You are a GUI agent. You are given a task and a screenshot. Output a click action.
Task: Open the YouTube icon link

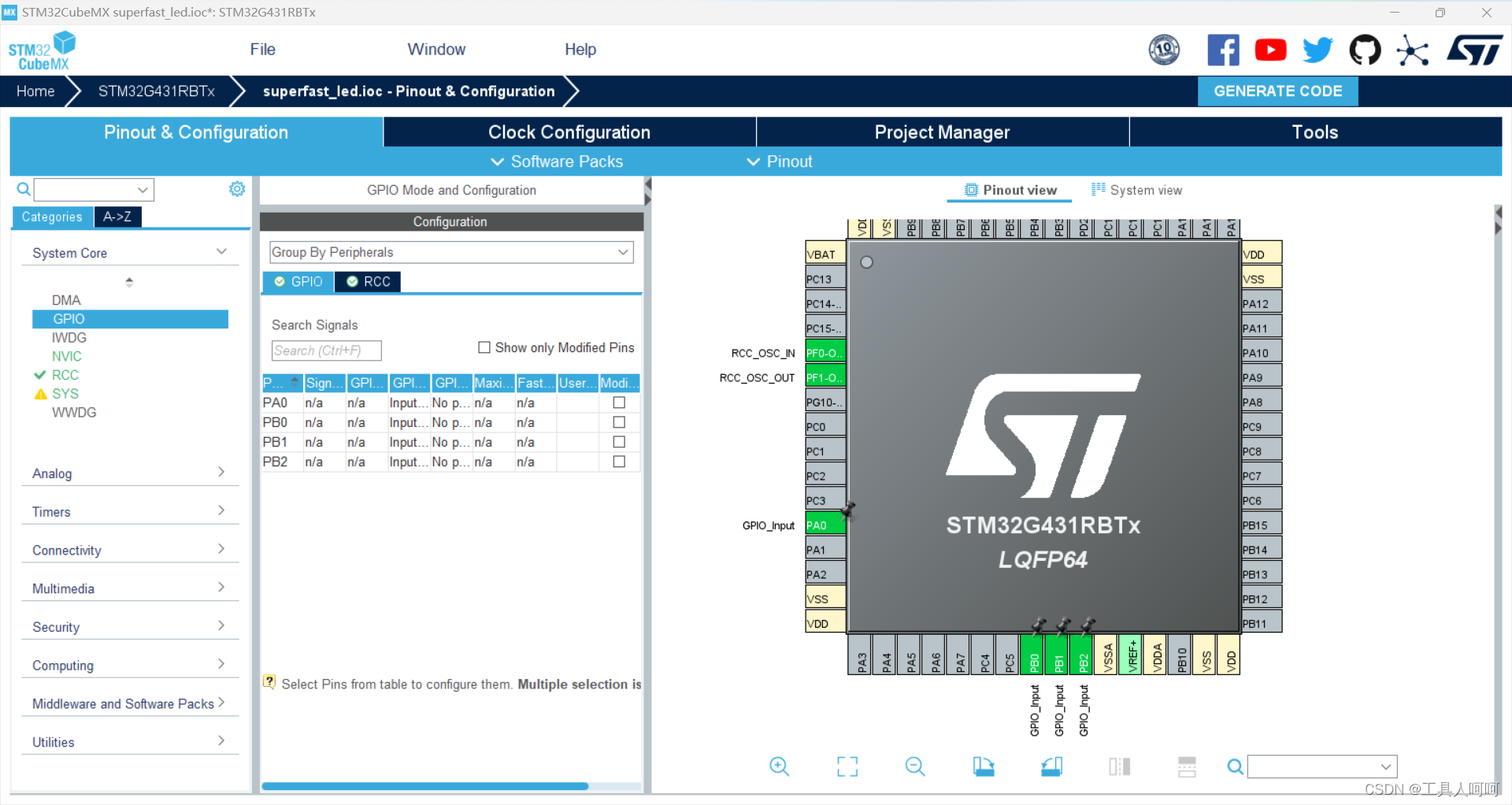tap(1270, 50)
